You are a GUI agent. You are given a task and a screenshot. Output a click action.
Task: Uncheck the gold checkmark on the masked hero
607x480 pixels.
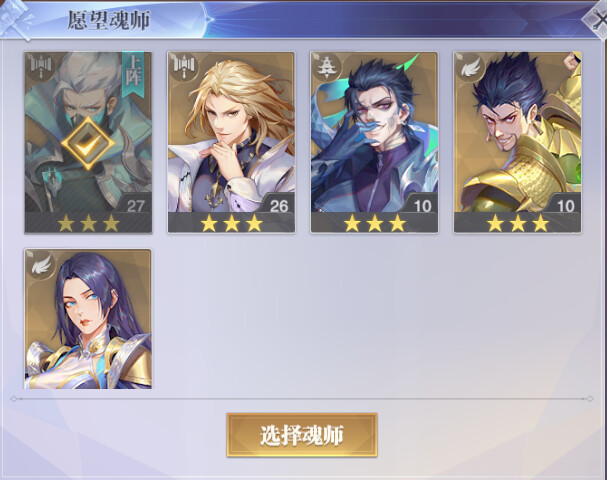(88, 142)
